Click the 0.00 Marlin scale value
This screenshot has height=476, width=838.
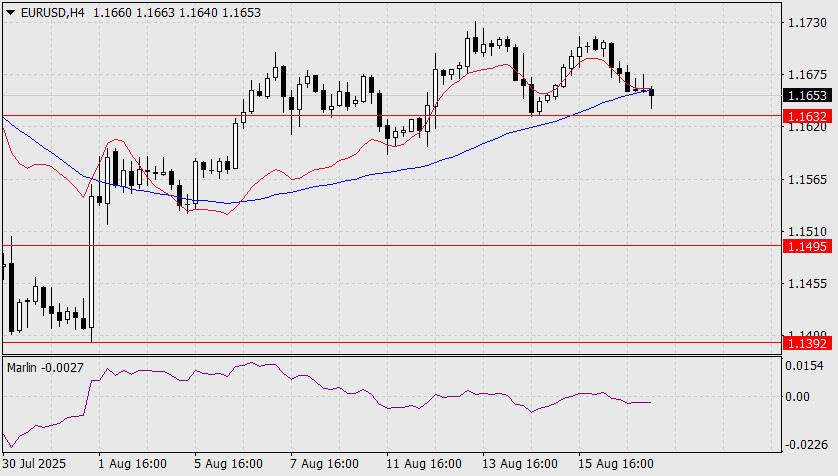tap(797, 396)
